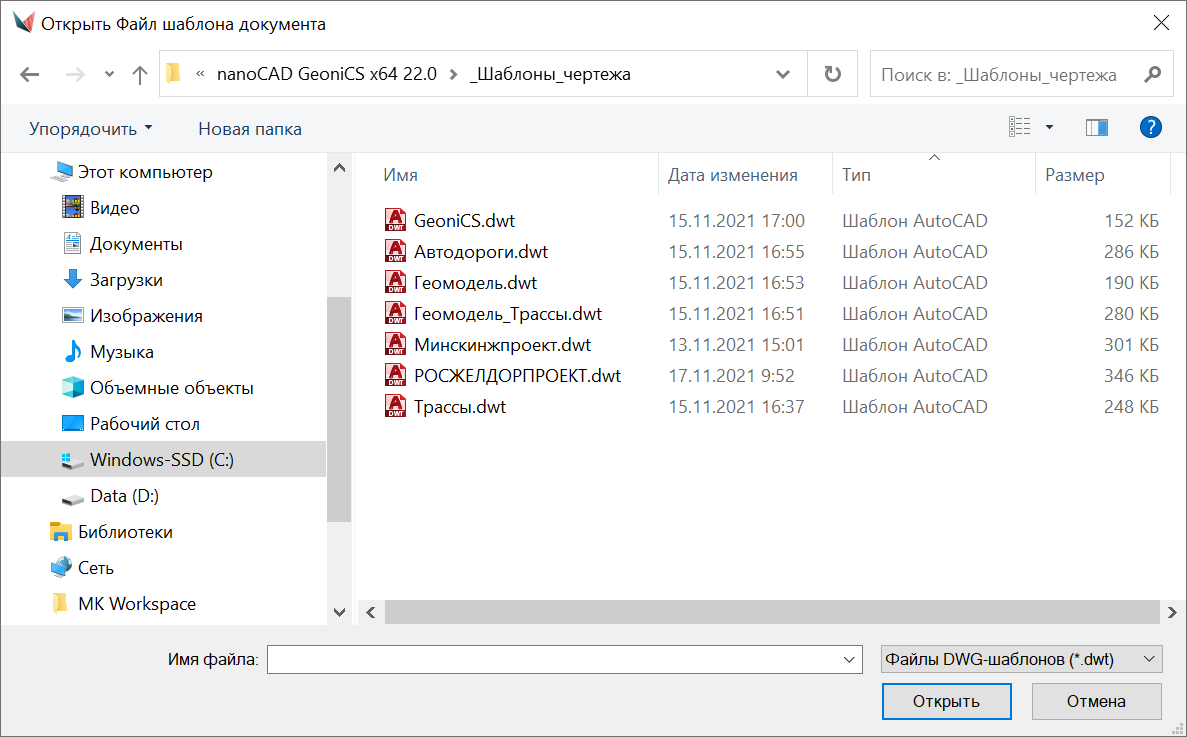This screenshot has width=1187, height=737.
Task: Go up one folder level
Action: point(140,75)
